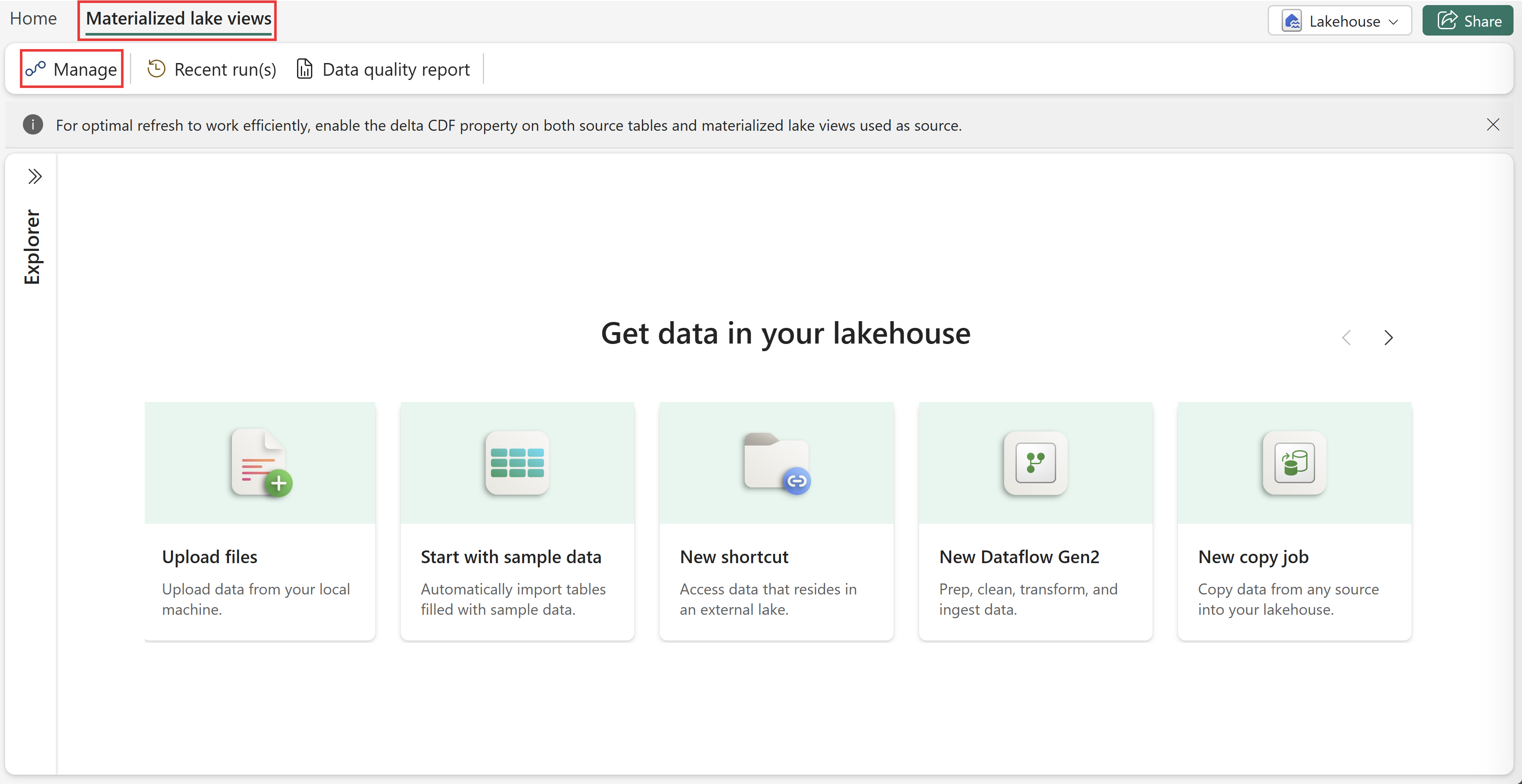1522x784 pixels.
Task: Go to previous carousel page arrow
Action: [1346, 337]
